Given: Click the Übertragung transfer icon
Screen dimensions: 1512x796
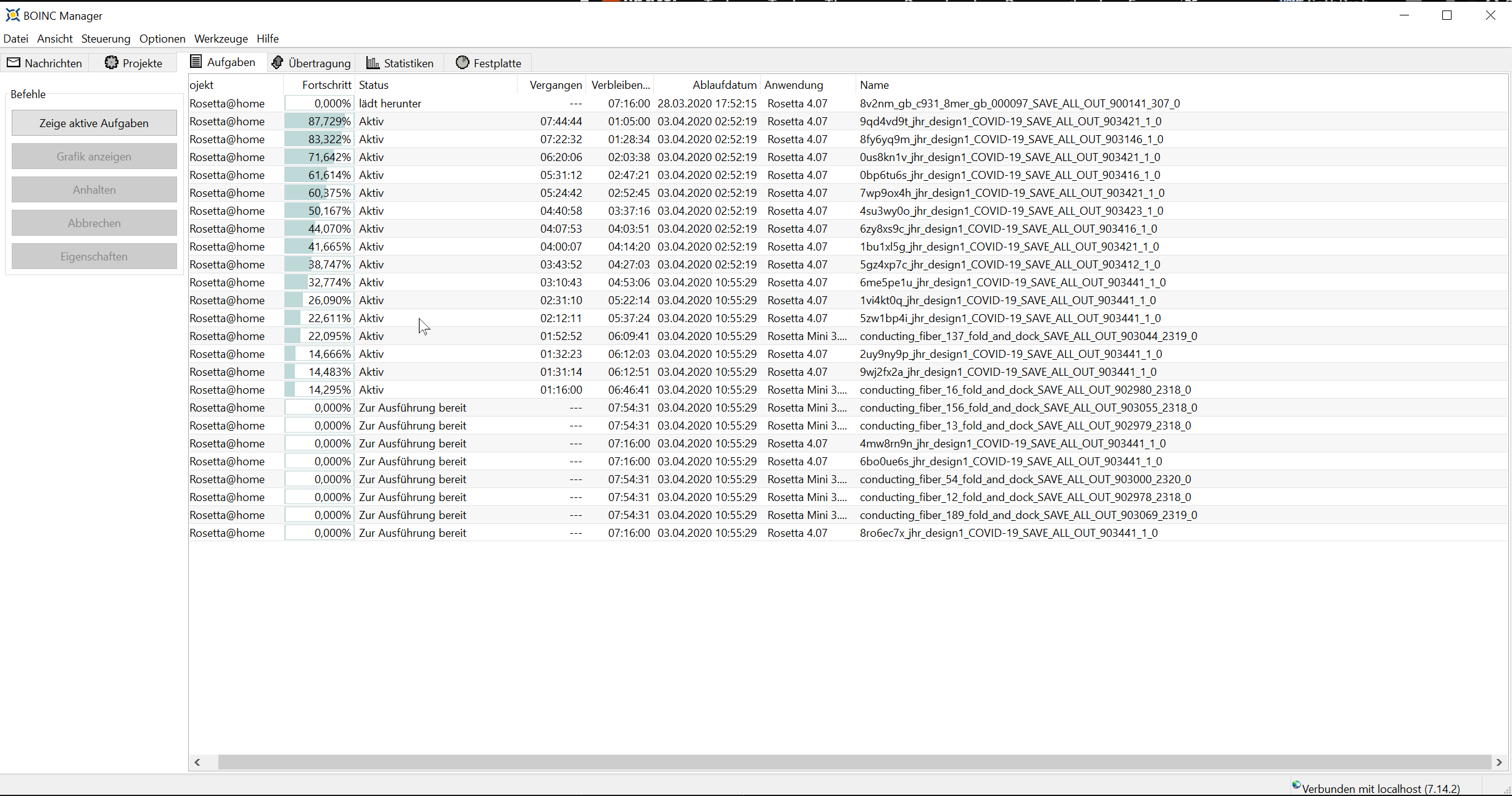Looking at the screenshot, I should (x=278, y=62).
